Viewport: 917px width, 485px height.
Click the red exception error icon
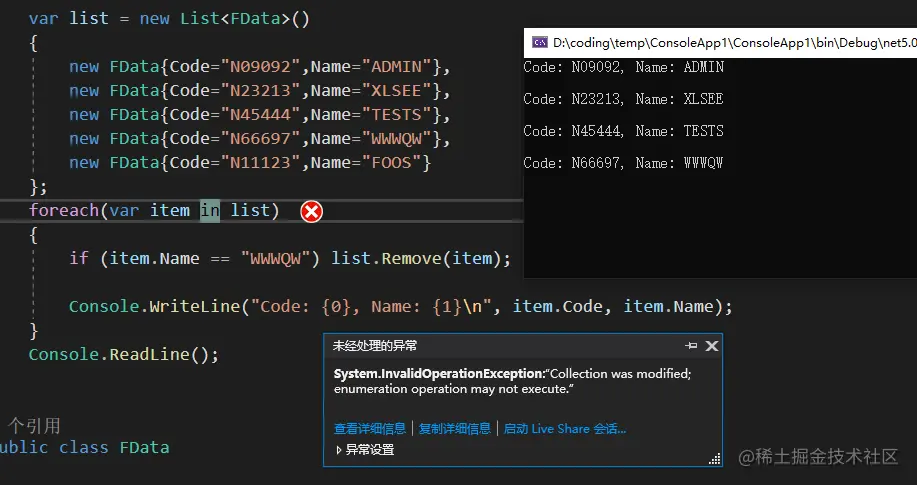click(312, 211)
